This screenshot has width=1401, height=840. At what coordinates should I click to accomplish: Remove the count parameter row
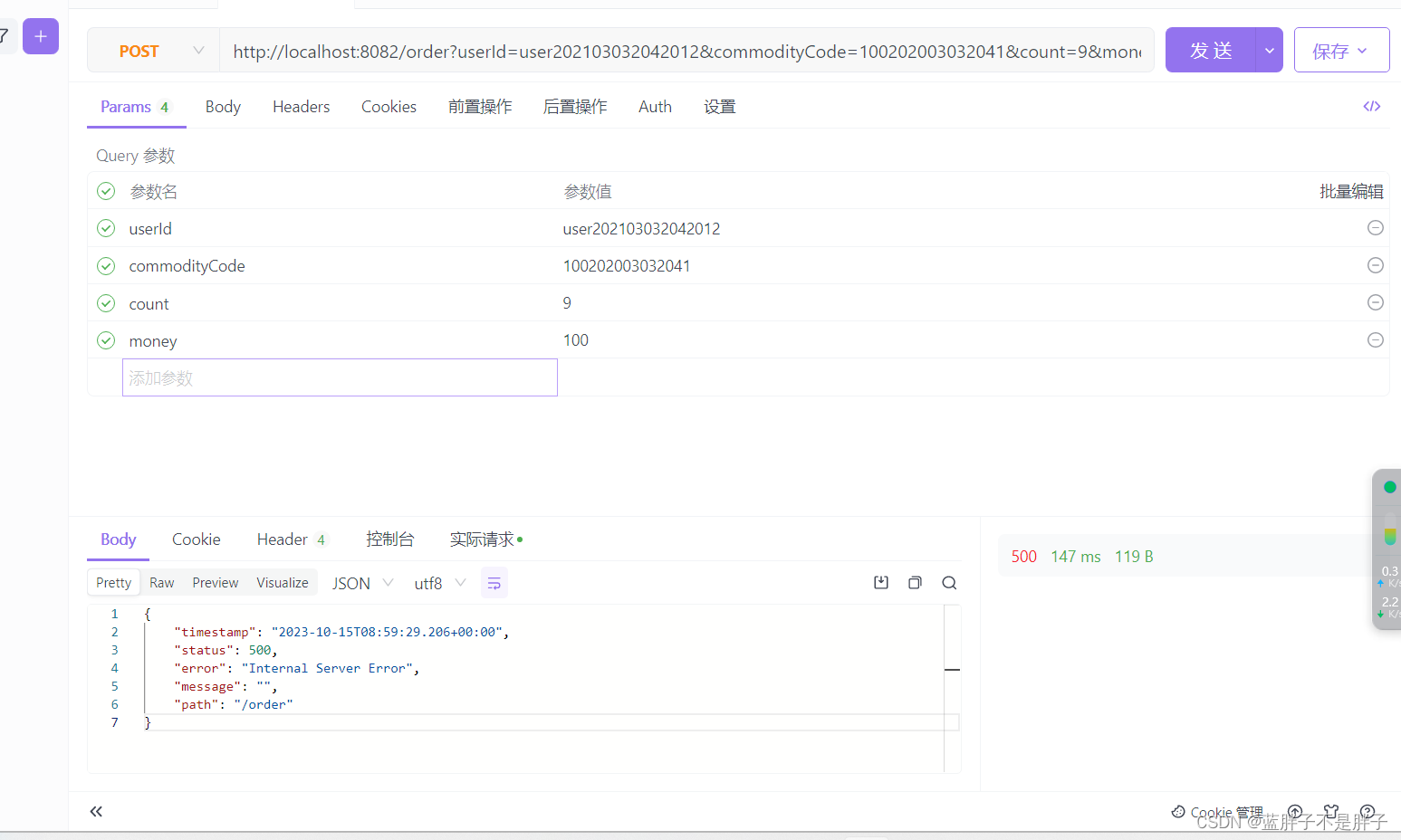[x=1375, y=302]
